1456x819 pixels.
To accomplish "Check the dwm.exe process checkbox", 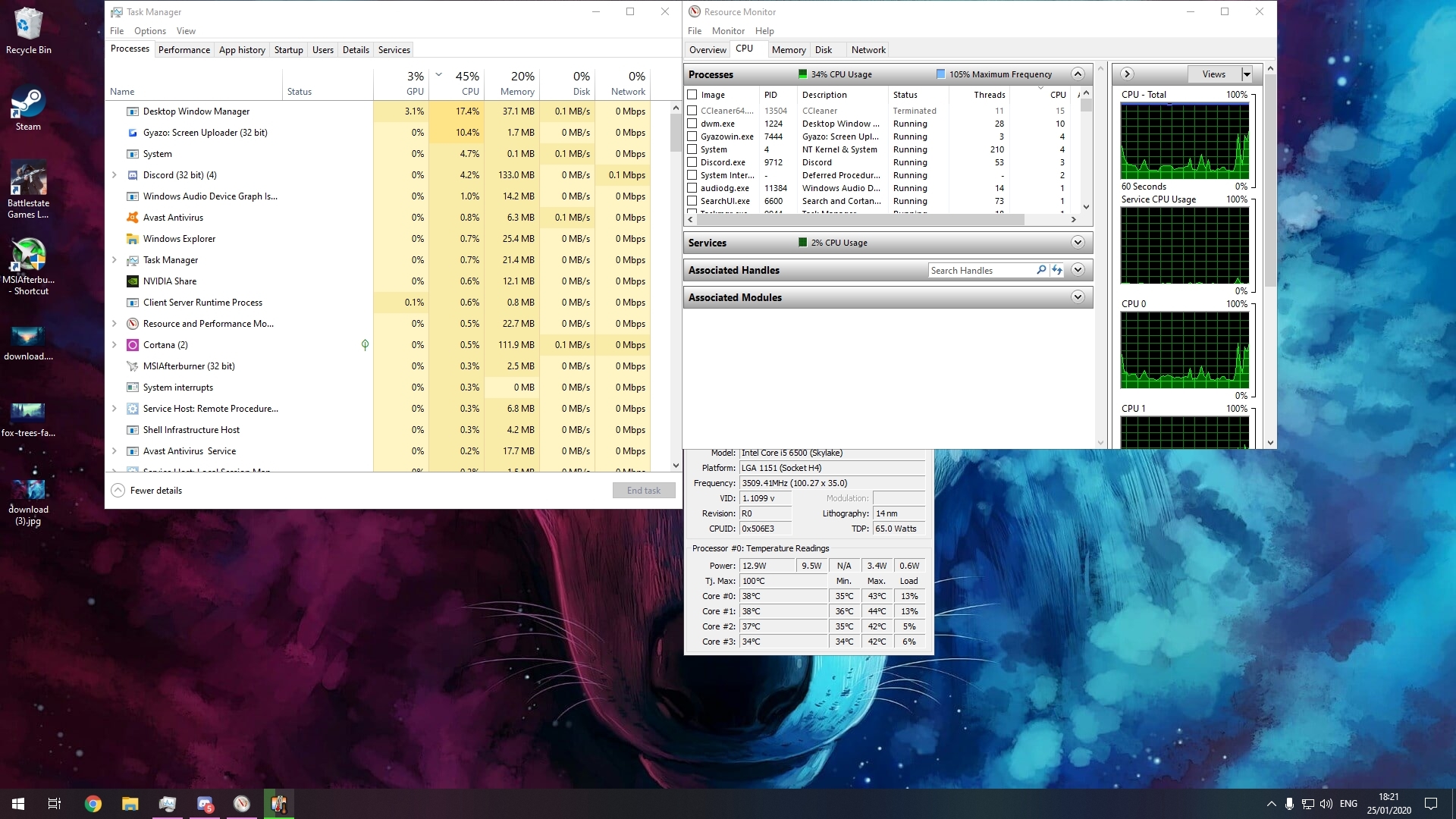I will pos(692,124).
